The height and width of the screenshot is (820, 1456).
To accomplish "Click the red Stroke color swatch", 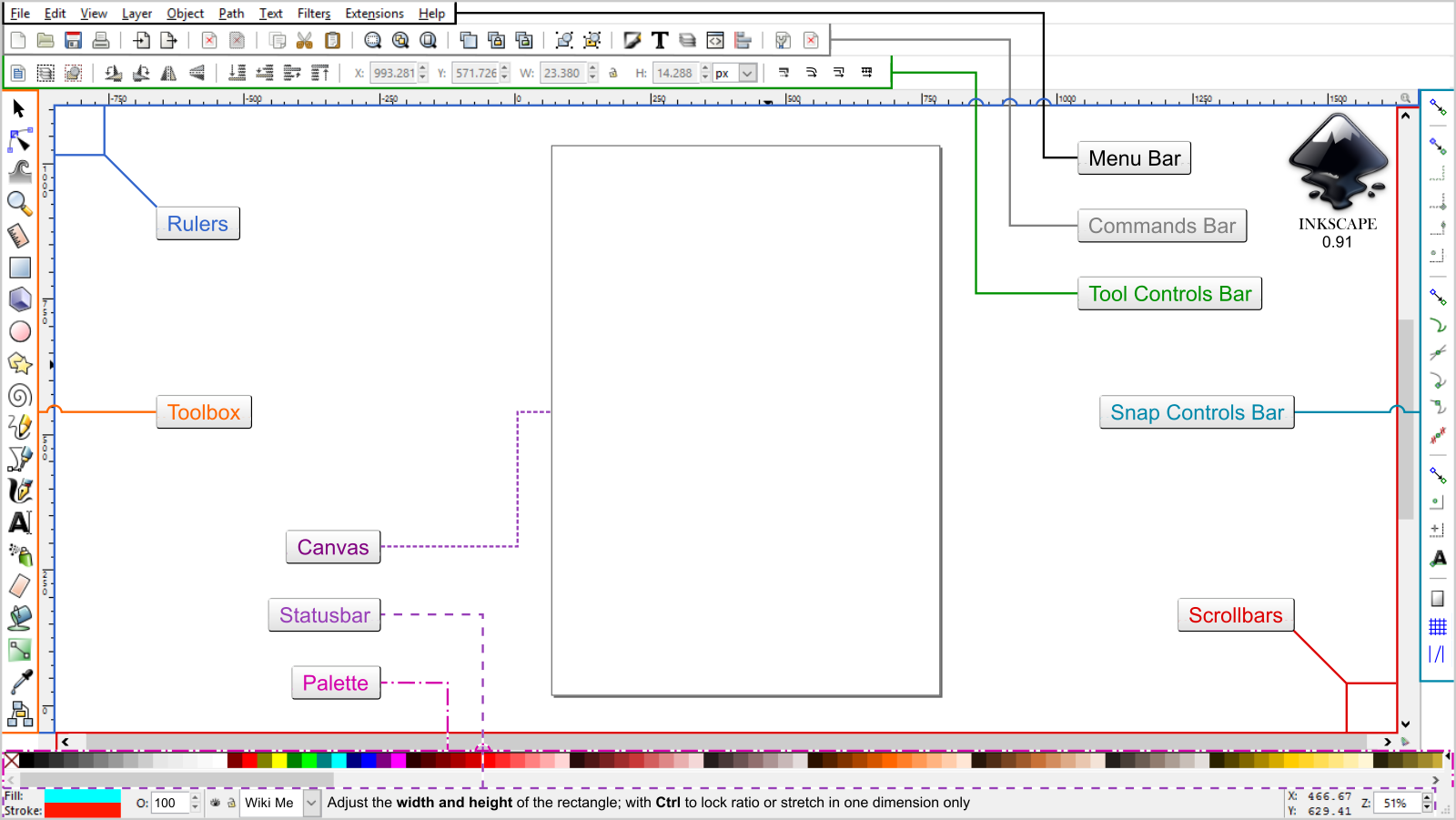I will point(82,810).
